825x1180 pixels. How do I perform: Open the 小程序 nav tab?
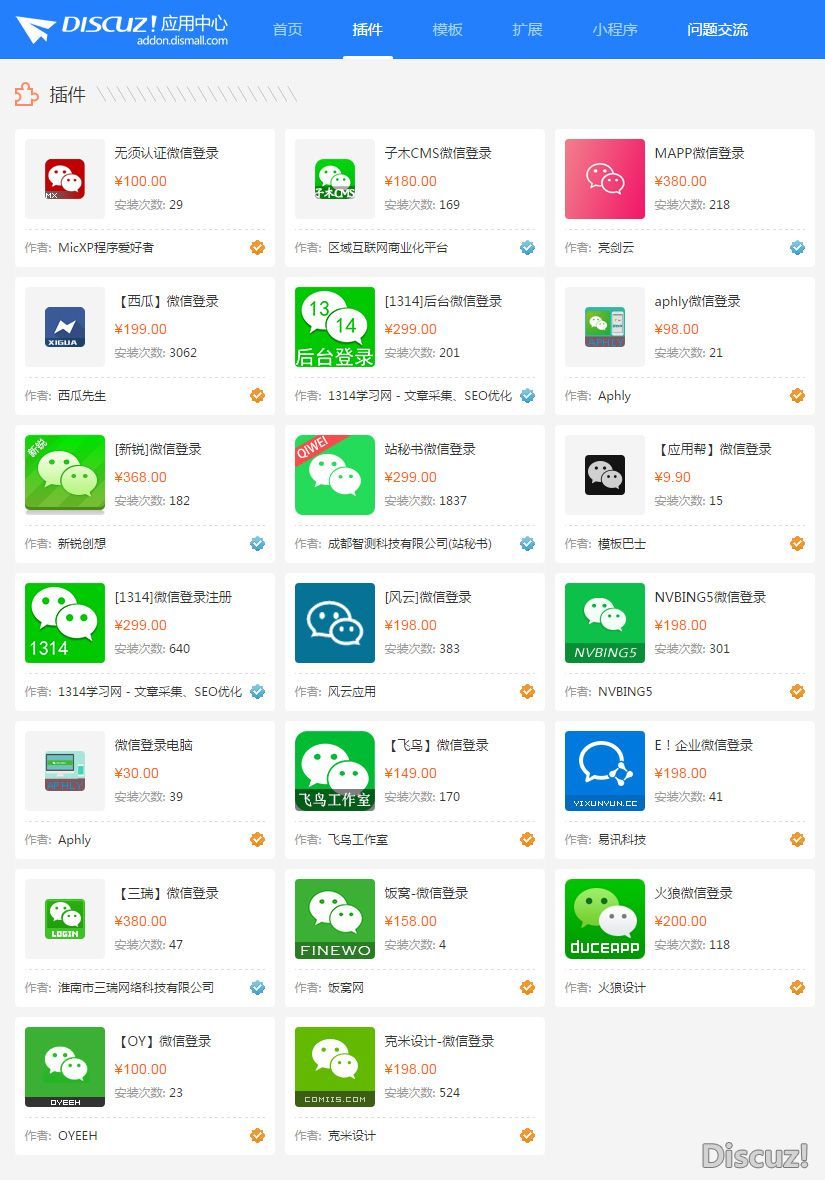click(x=615, y=29)
